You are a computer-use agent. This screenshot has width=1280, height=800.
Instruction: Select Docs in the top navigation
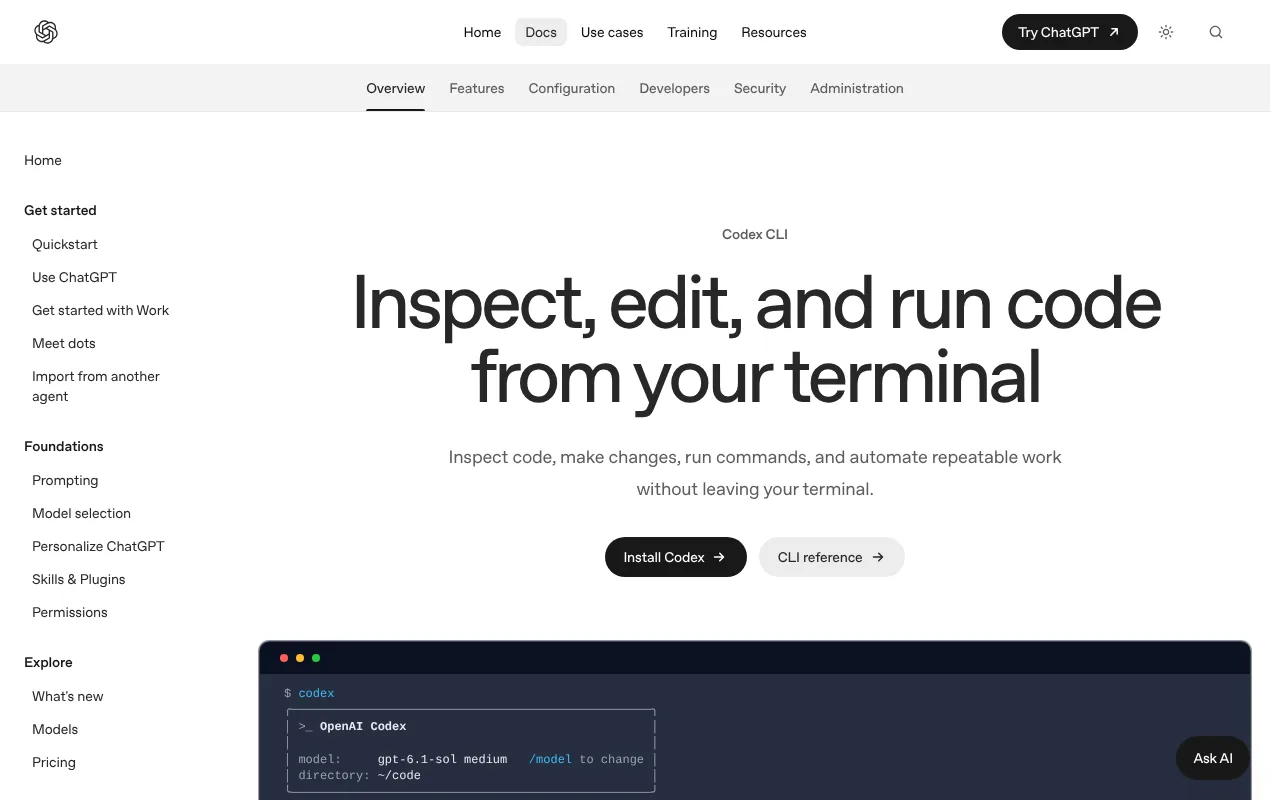541,32
